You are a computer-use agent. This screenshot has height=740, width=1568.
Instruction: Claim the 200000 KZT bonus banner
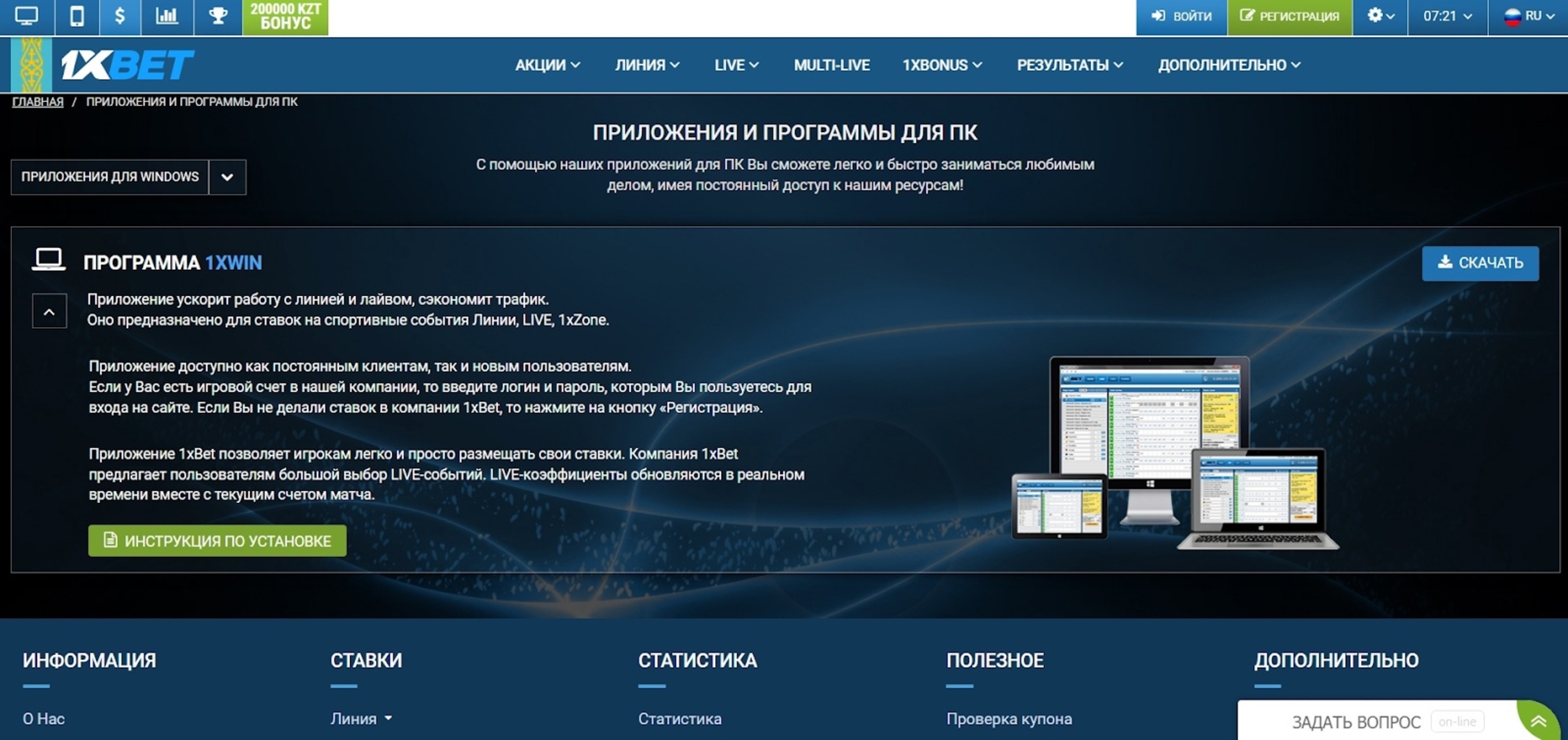pos(285,16)
